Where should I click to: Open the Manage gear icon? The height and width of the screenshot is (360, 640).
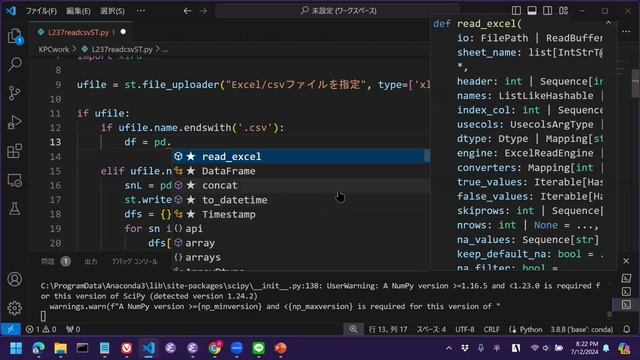[x=15, y=308]
